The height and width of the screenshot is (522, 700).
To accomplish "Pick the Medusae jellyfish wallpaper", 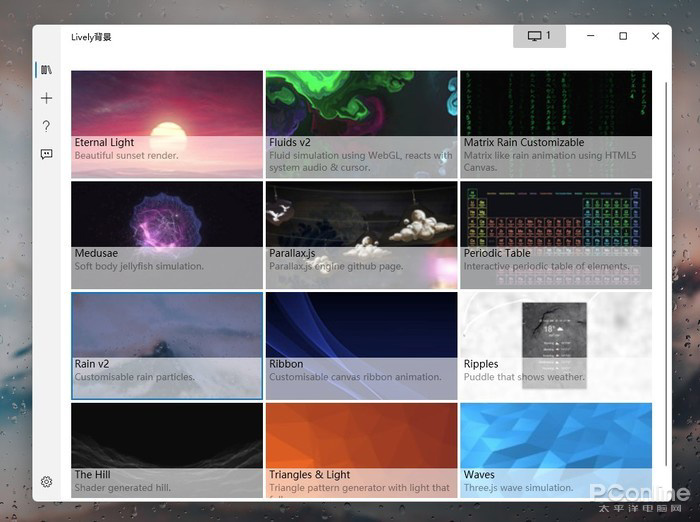I will click(167, 235).
